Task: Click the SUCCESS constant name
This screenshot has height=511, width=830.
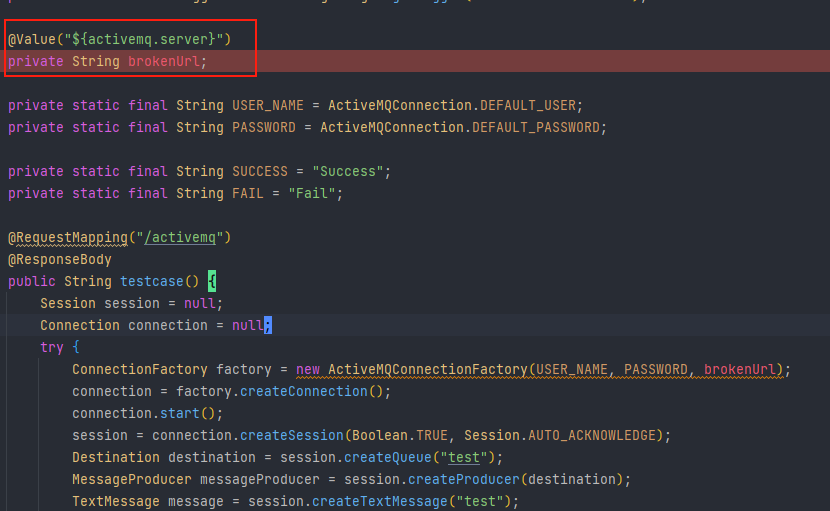Action: [x=260, y=172]
